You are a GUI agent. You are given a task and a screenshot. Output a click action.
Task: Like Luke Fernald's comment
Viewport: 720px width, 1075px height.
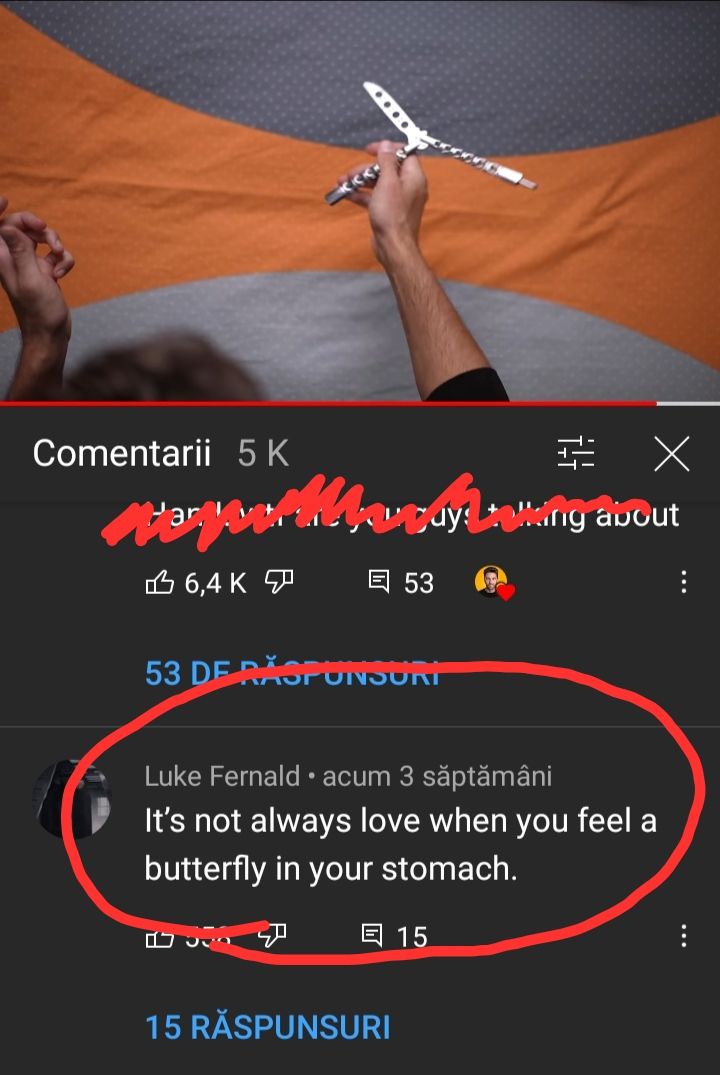click(159, 937)
